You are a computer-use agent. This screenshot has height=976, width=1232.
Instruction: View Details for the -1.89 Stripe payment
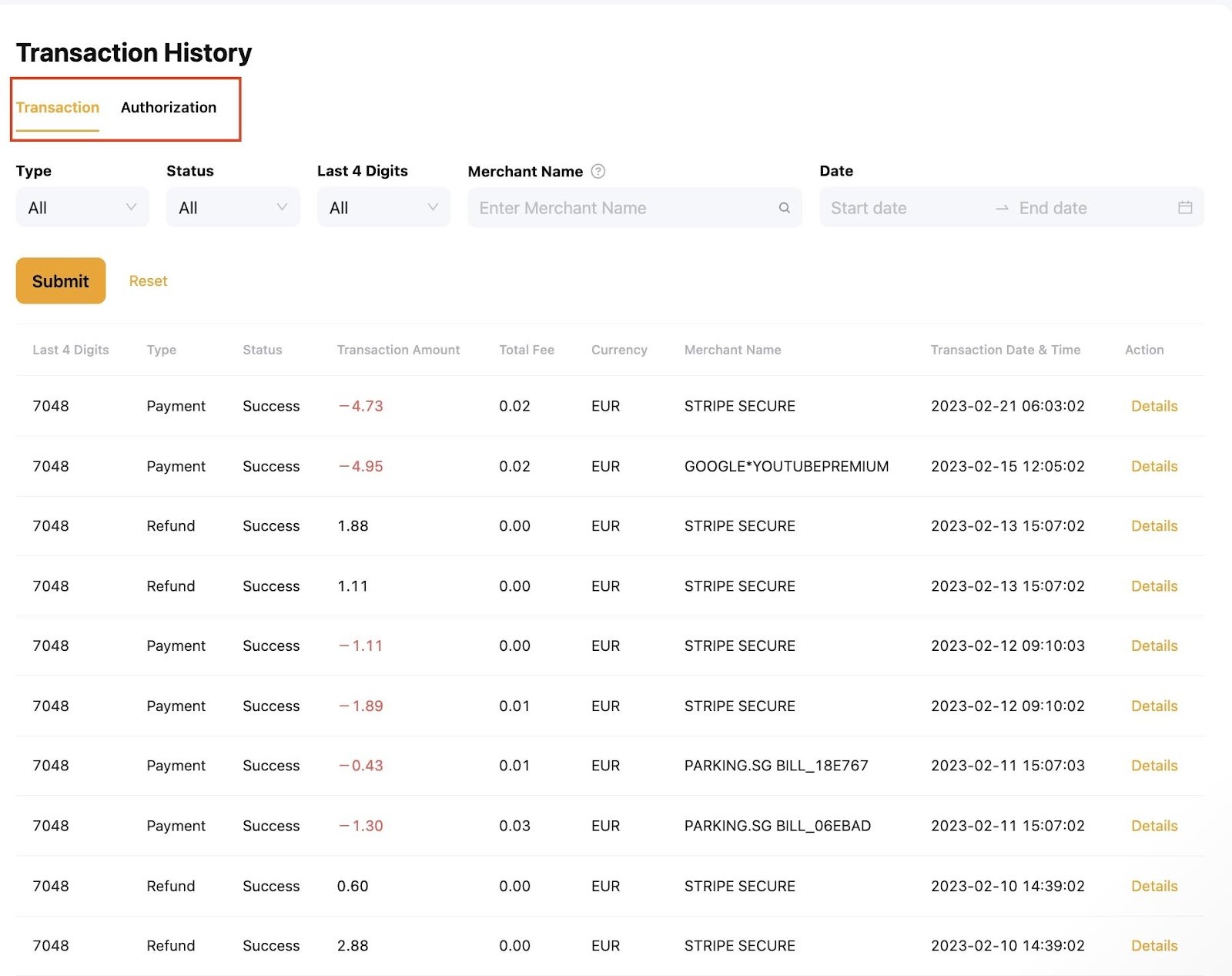coord(1153,706)
